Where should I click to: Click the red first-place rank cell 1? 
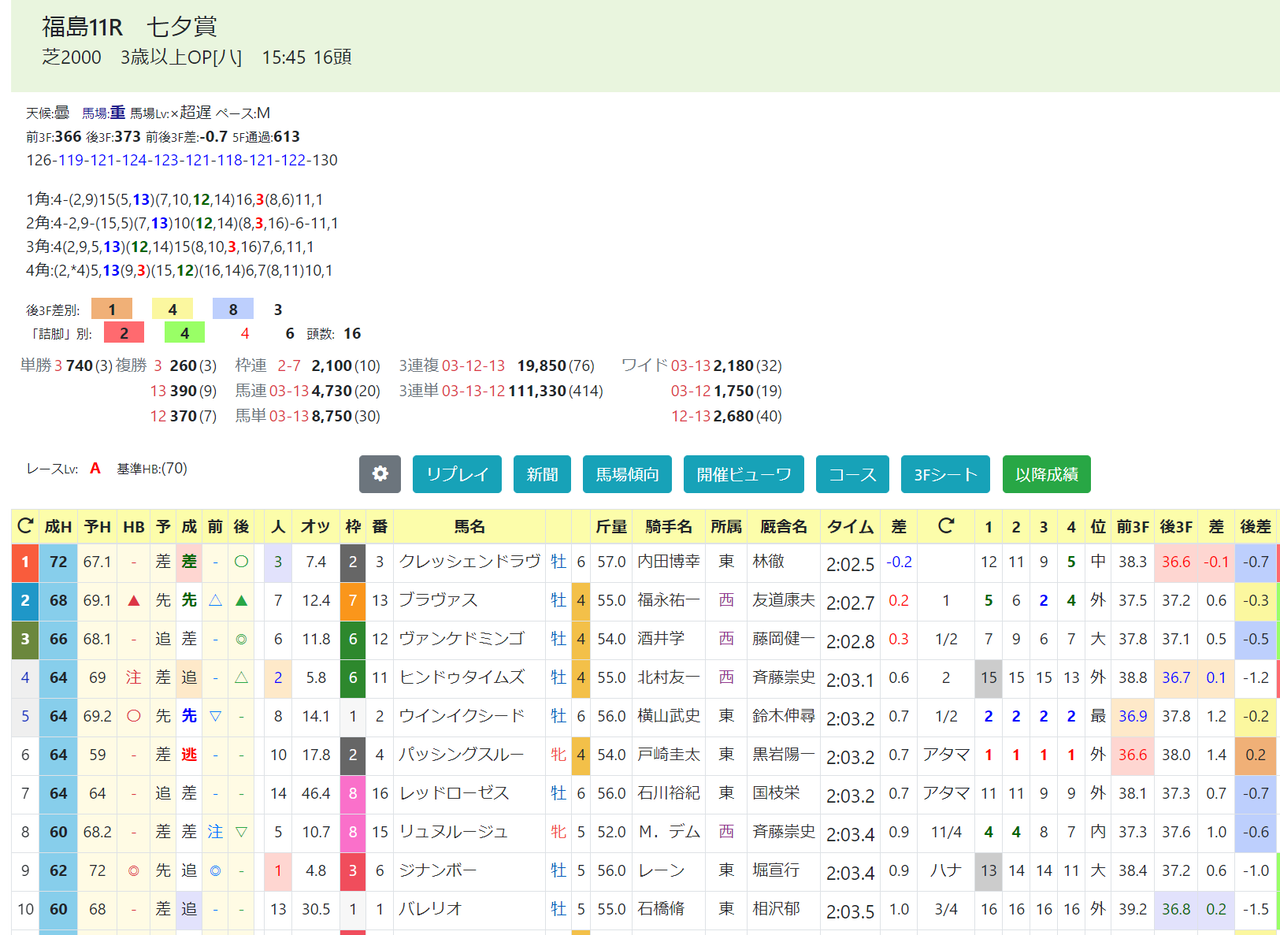click(25, 562)
